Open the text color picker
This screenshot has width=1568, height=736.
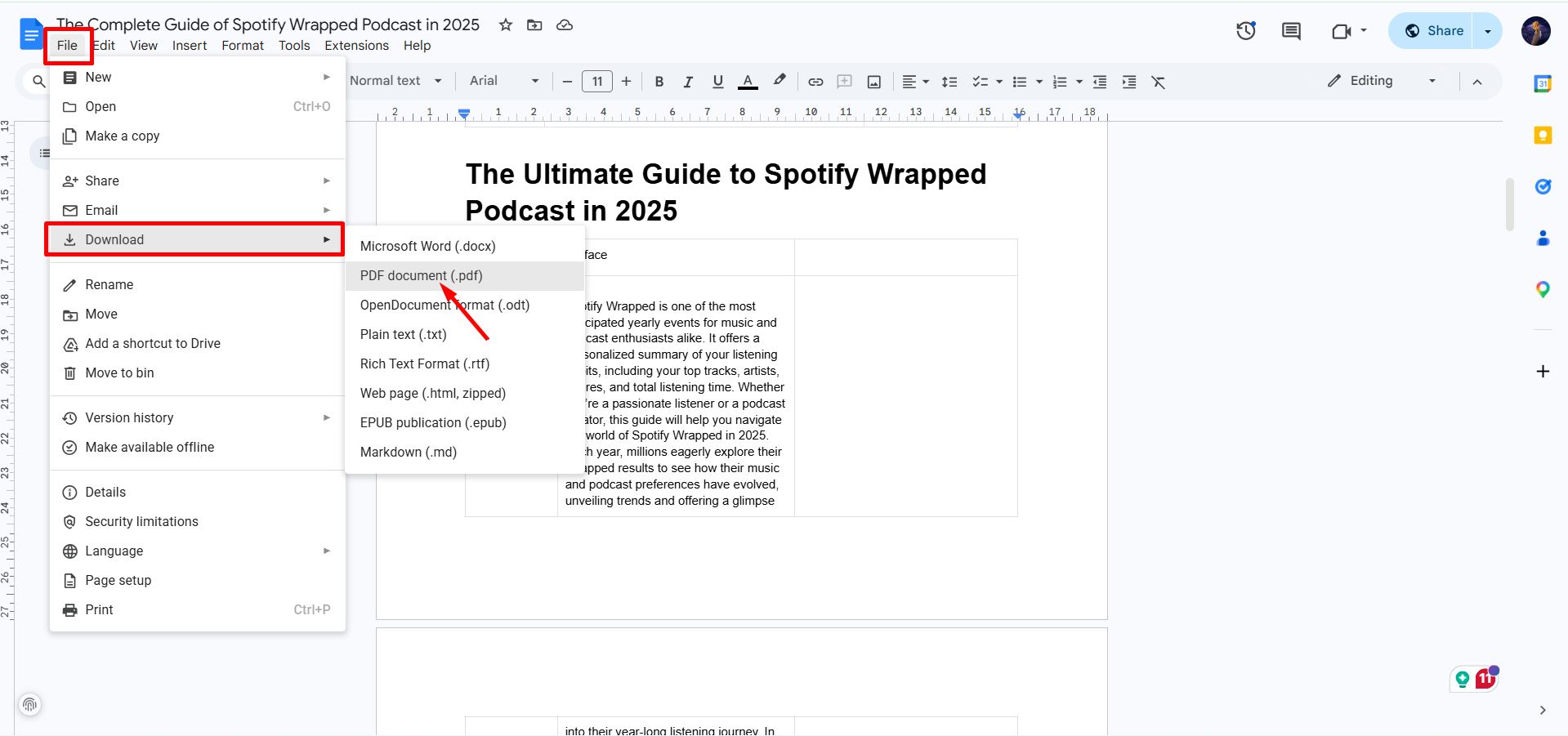[x=747, y=81]
